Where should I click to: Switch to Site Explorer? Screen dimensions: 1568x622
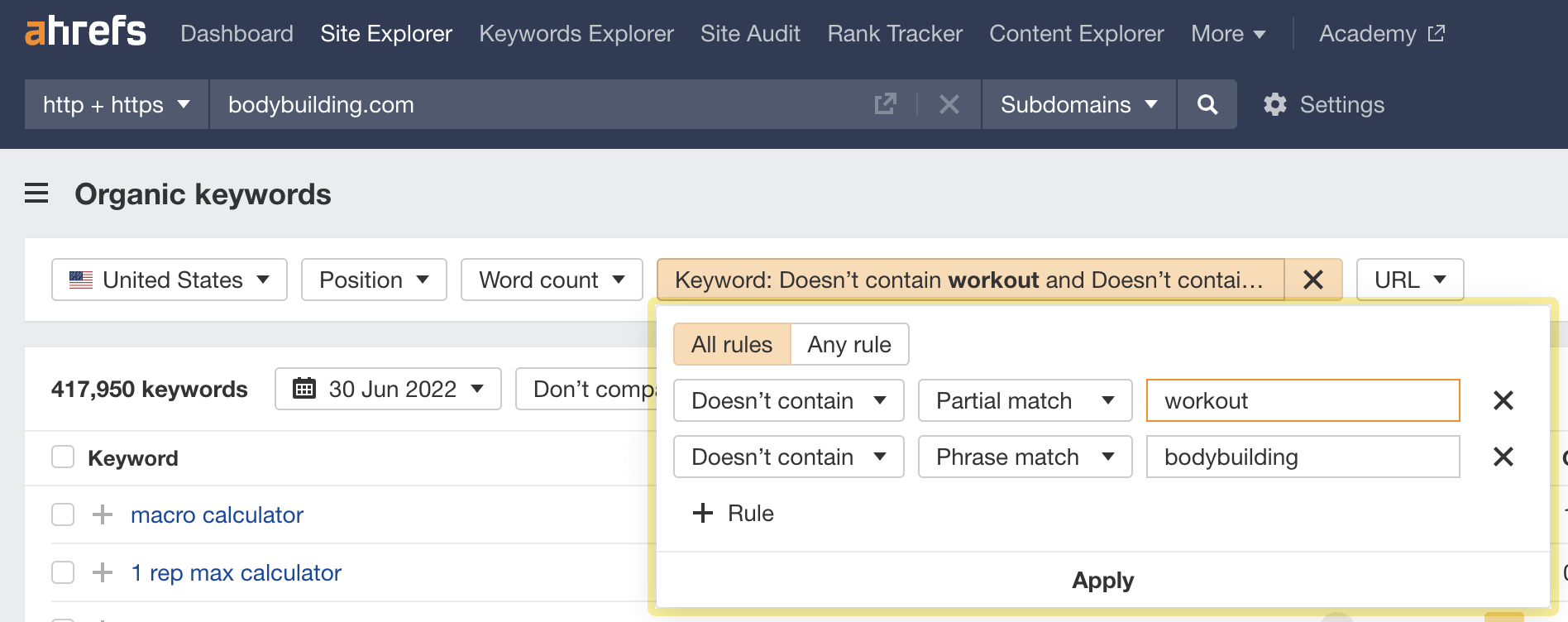(x=386, y=33)
